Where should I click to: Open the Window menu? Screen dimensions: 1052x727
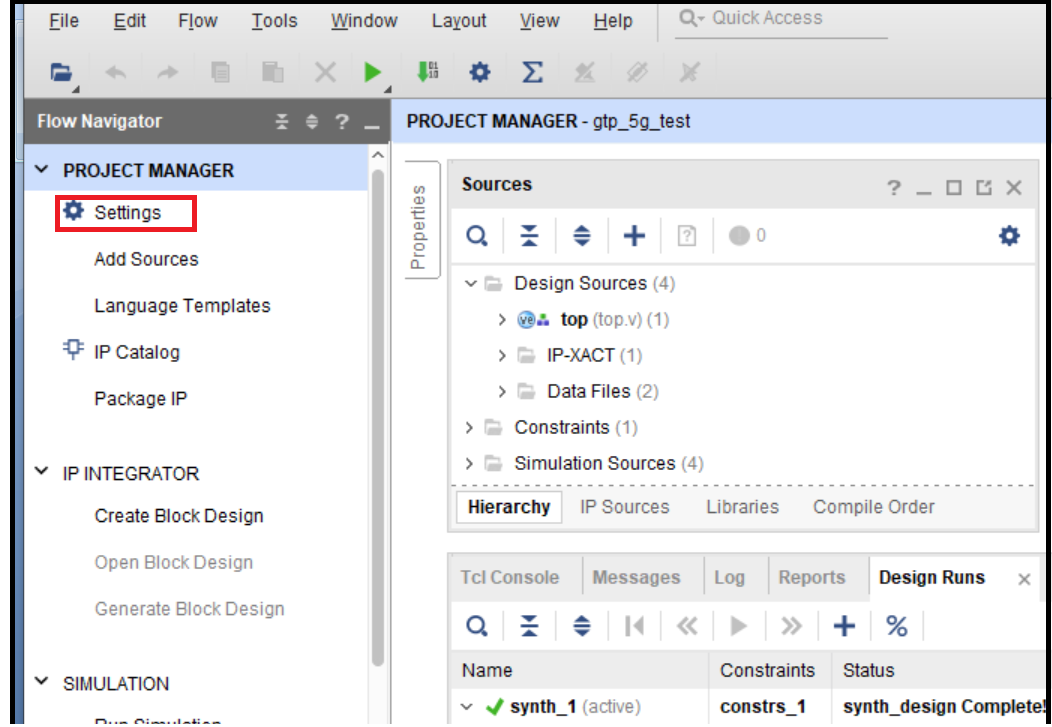click(x=364, y=21)
